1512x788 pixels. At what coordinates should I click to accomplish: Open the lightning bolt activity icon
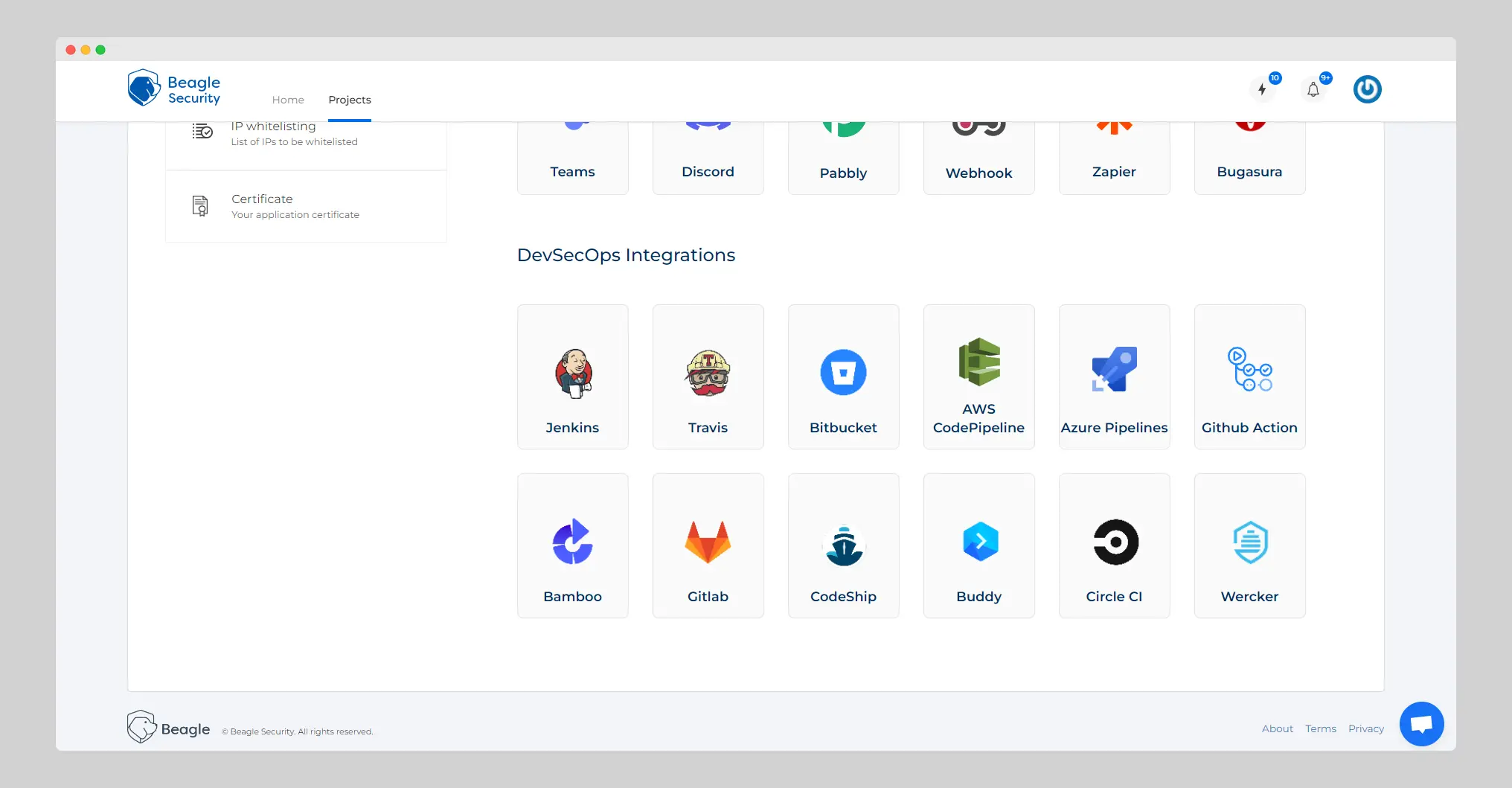click(x=1262, y=89)
